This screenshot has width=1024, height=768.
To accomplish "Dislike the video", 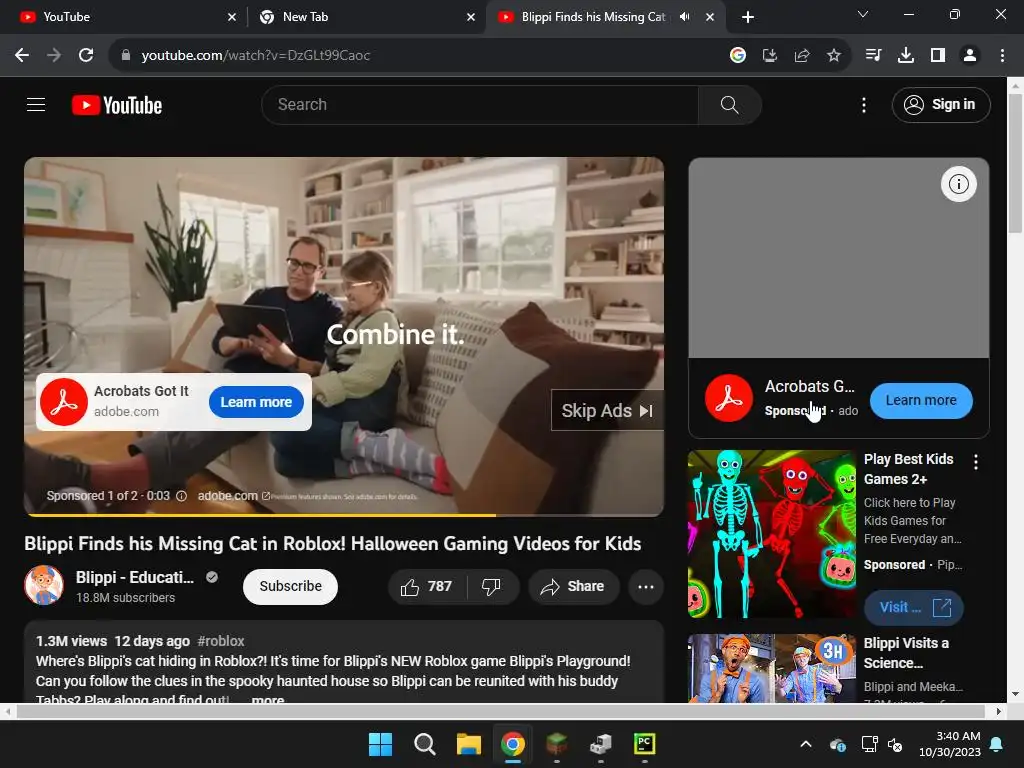I will tap(491, 586).
